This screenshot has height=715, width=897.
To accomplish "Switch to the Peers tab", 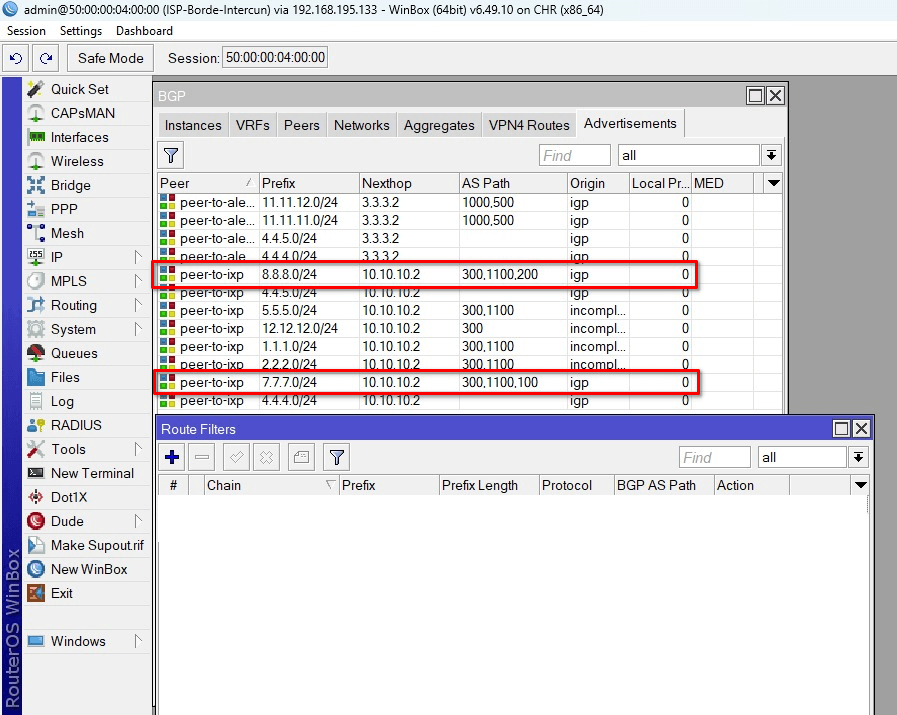I will (301, 125).
